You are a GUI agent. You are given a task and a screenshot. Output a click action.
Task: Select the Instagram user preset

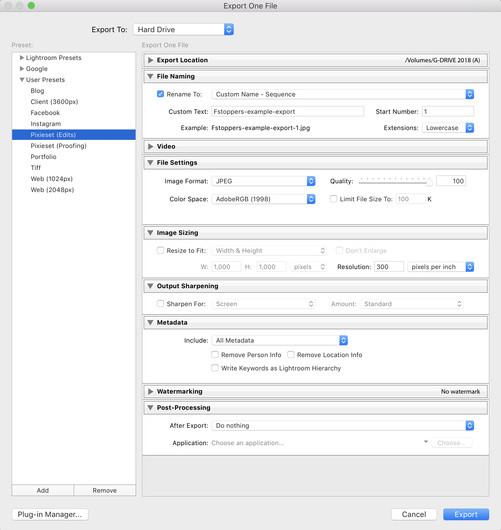[46, 124]
